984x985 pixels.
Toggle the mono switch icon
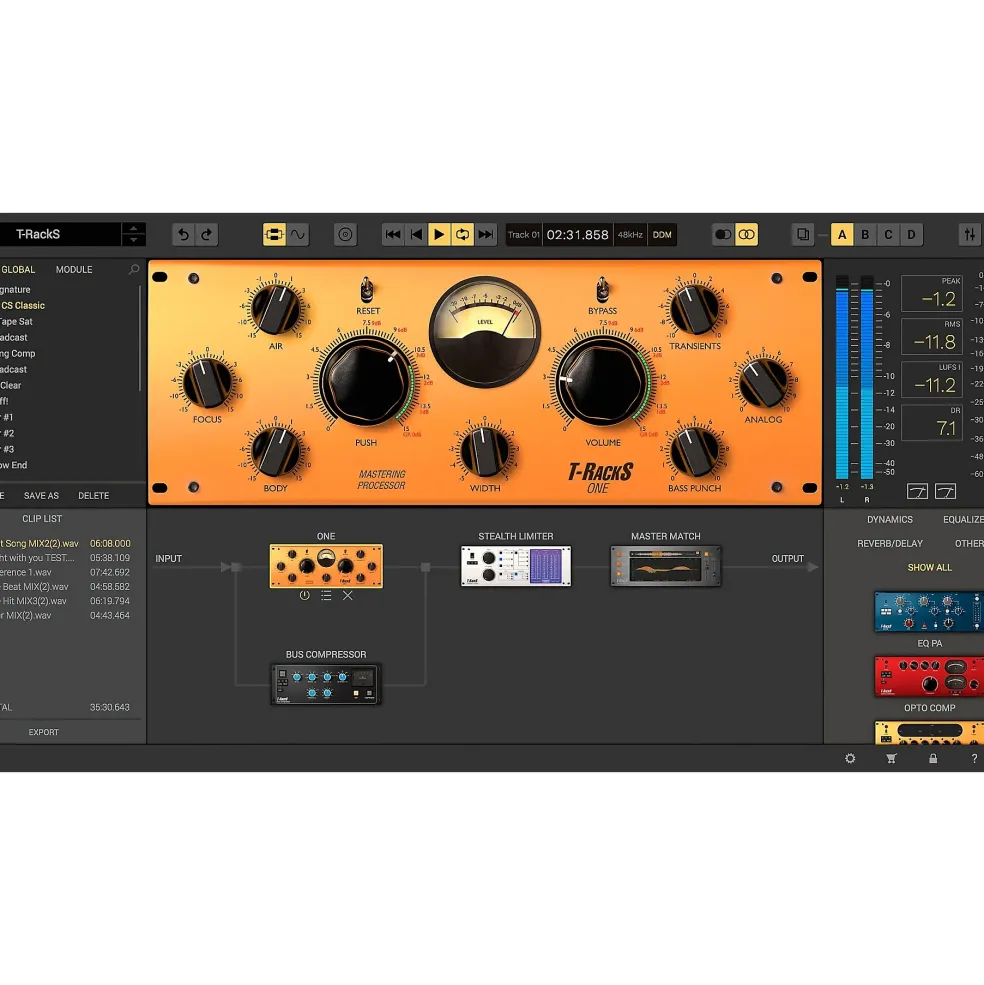(723, 235)
